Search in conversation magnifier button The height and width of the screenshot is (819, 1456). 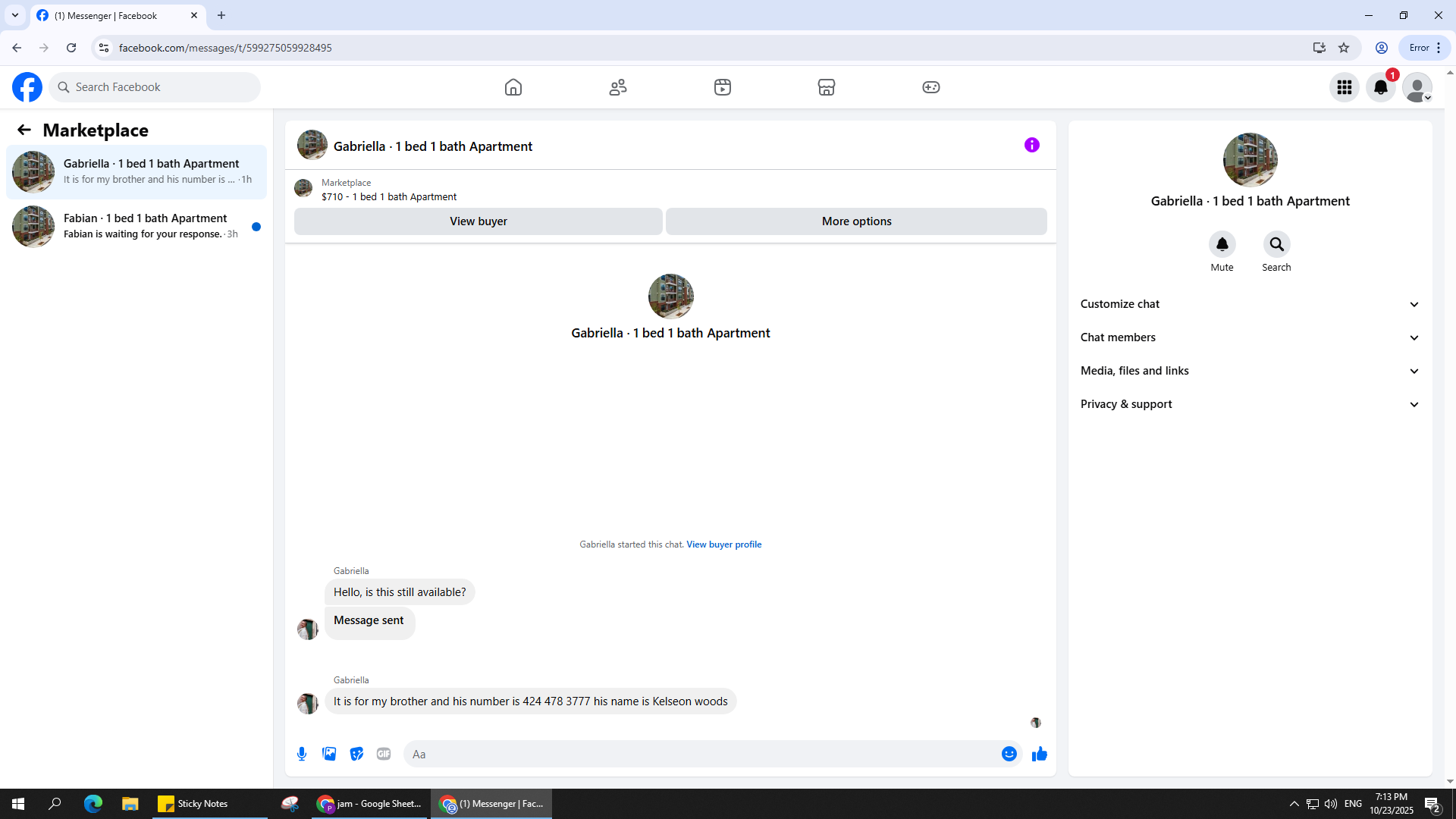(x=1276, y=244)
